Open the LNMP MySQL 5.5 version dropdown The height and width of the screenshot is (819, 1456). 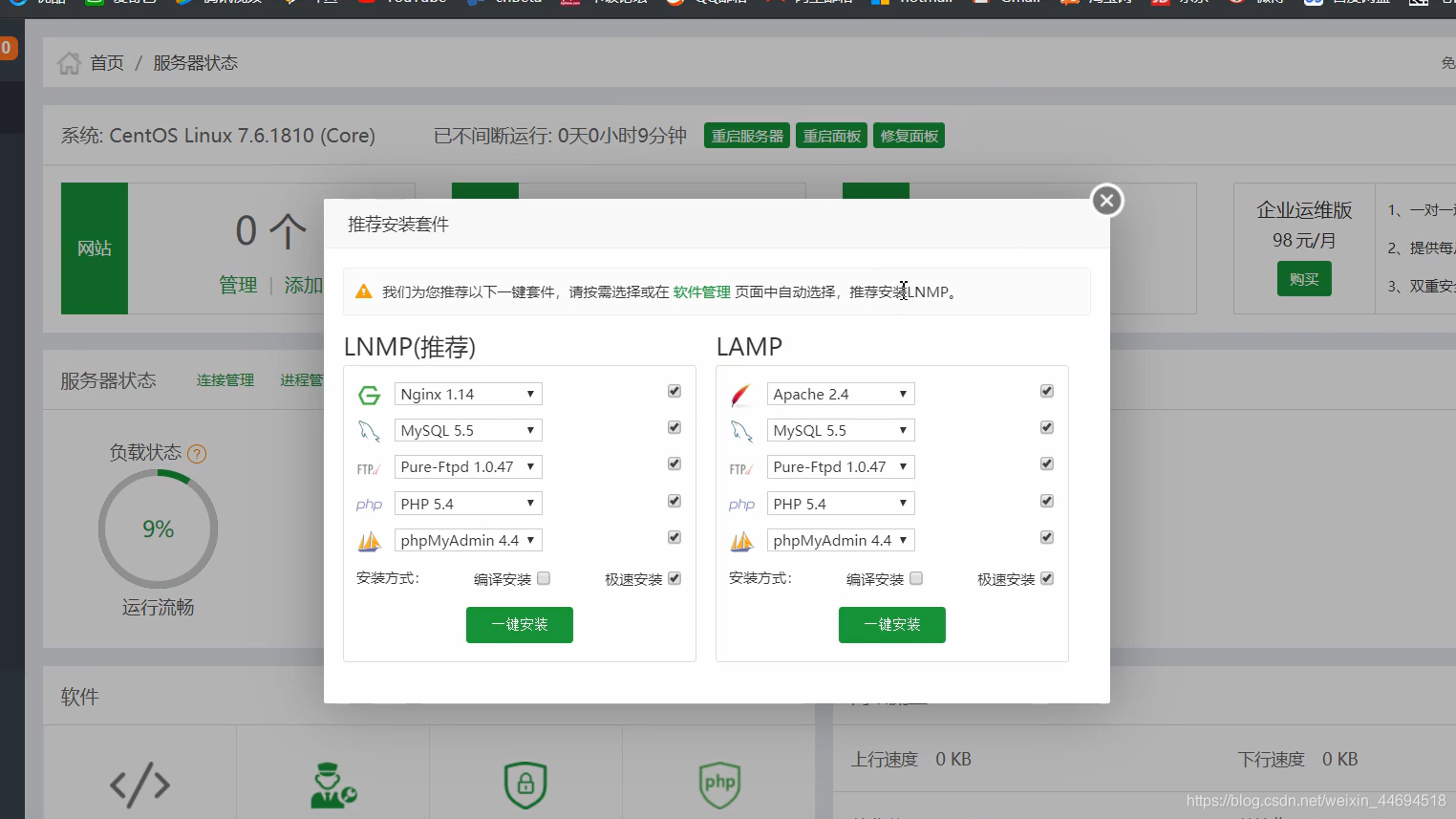pos(468,430)
